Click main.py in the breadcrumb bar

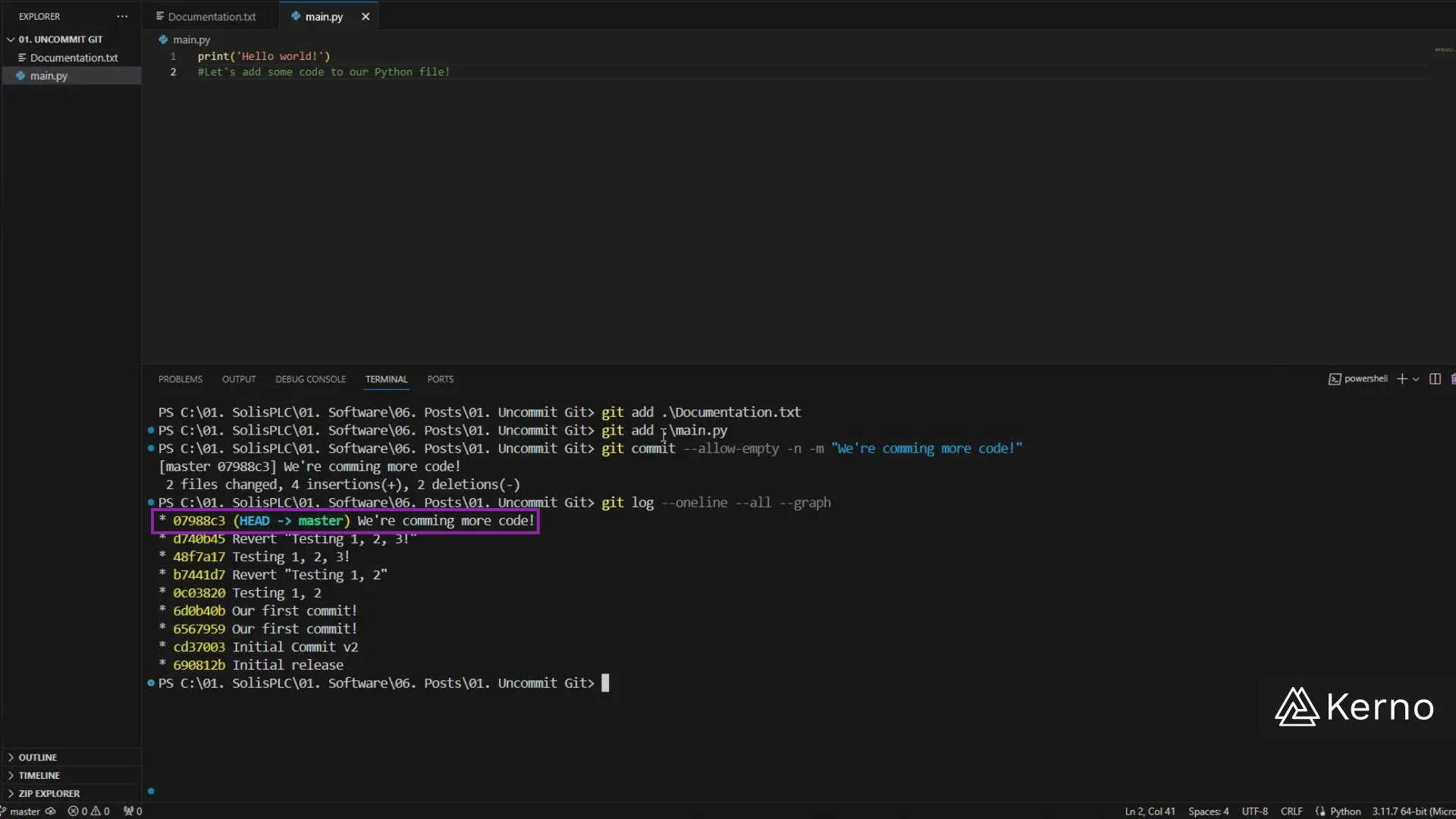click(x=191, y=39)
